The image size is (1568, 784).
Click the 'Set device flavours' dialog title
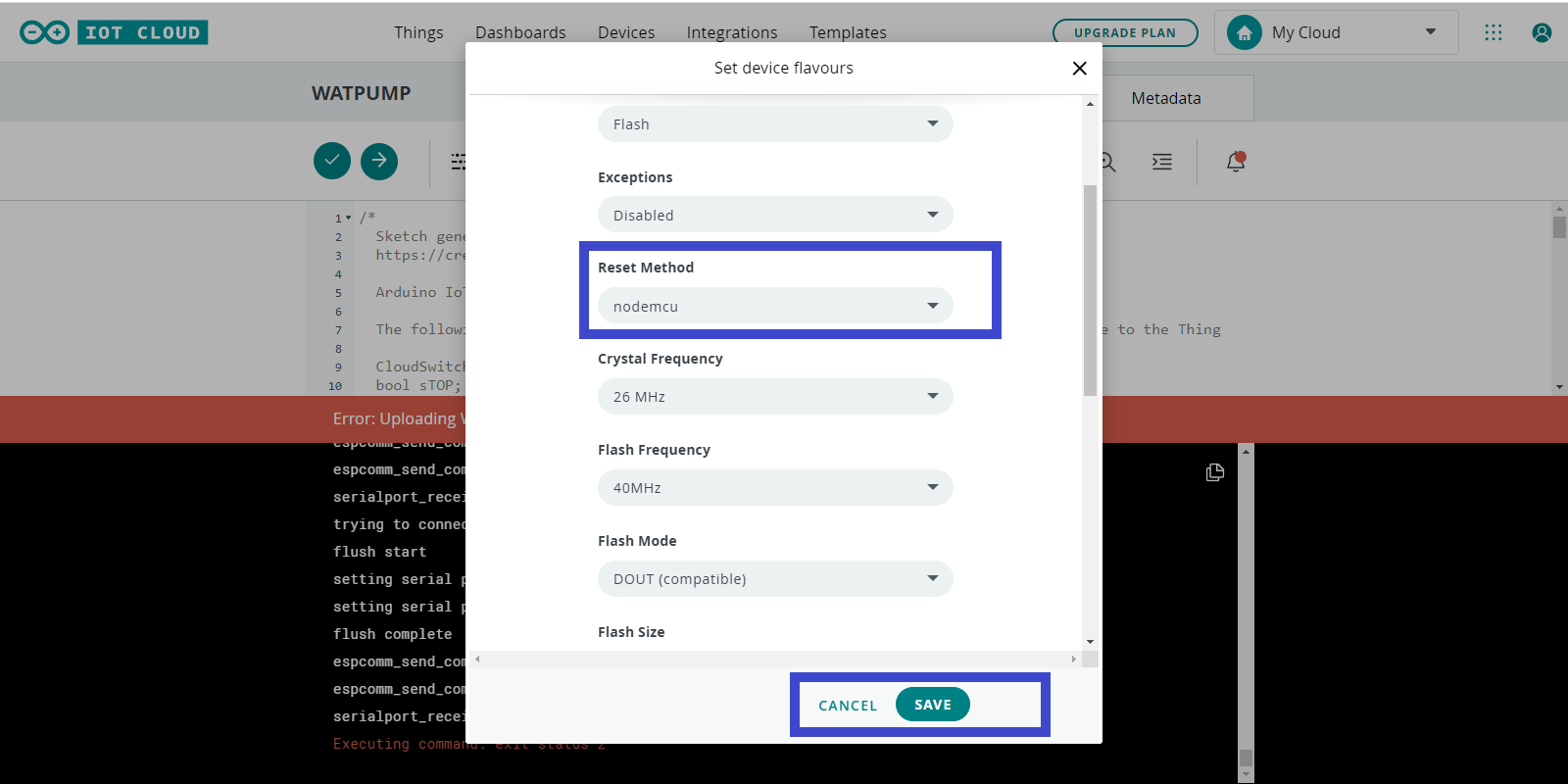tap(784, 68)
